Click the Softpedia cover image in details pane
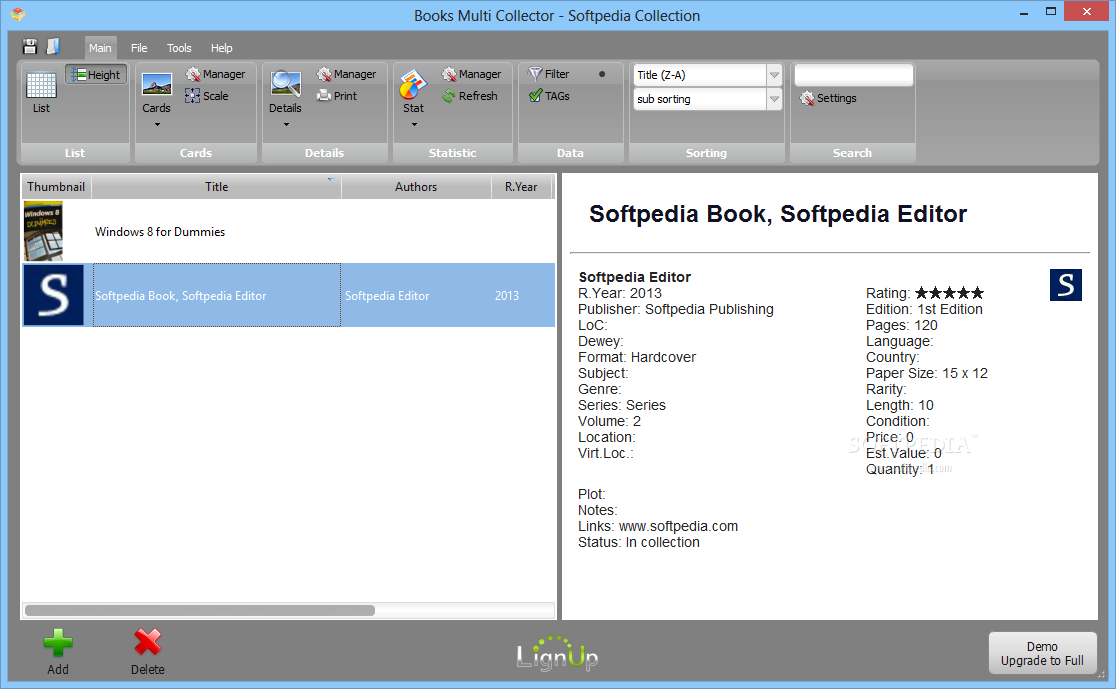The width and height of the screenshot is (1116, 689). (1066, 285)
